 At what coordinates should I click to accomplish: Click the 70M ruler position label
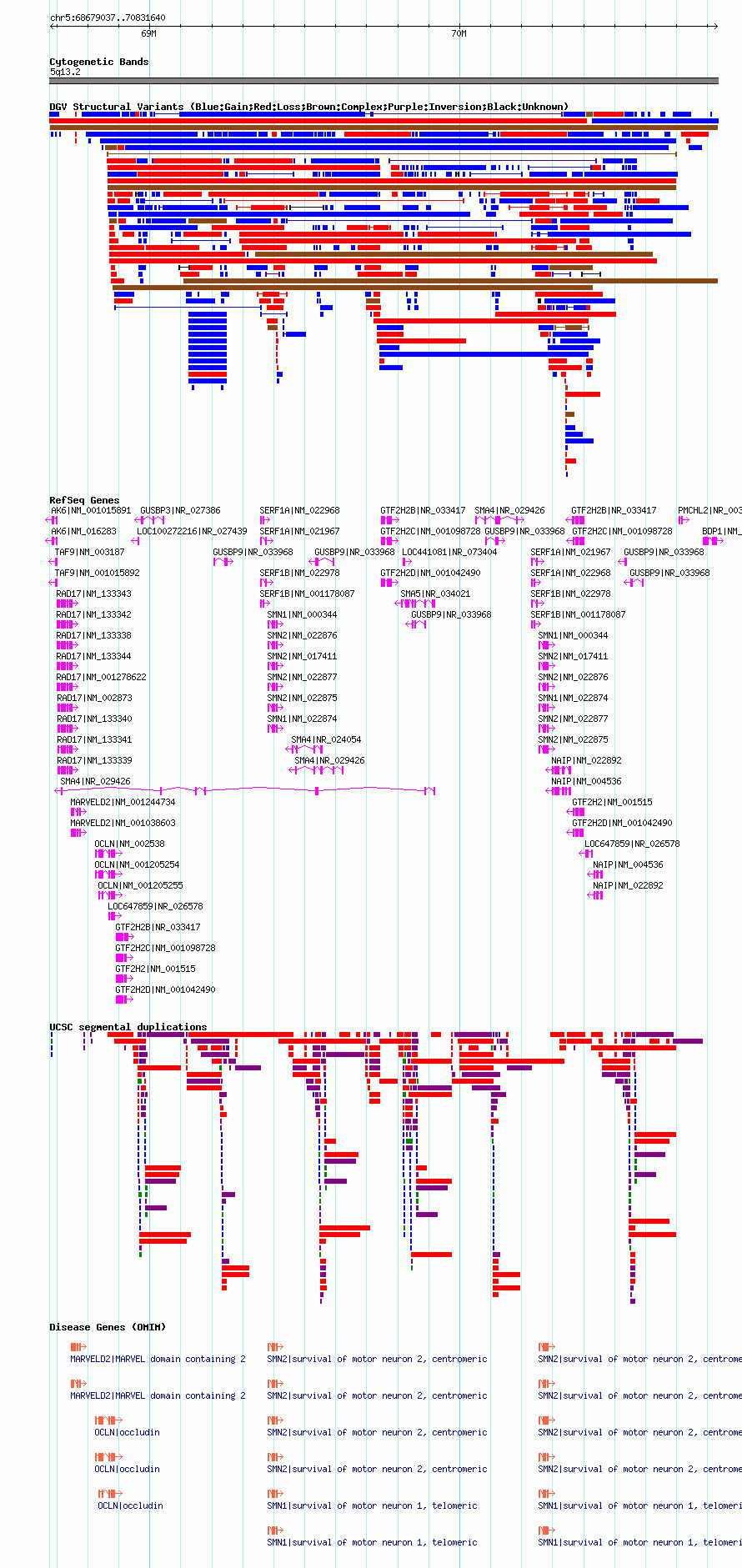459,34
